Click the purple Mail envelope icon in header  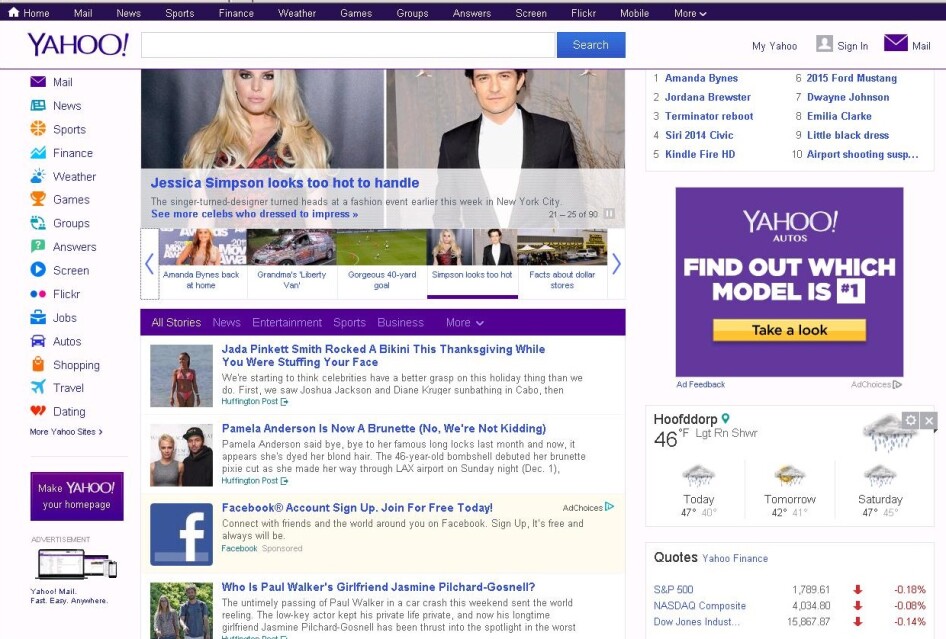[895, 43]
